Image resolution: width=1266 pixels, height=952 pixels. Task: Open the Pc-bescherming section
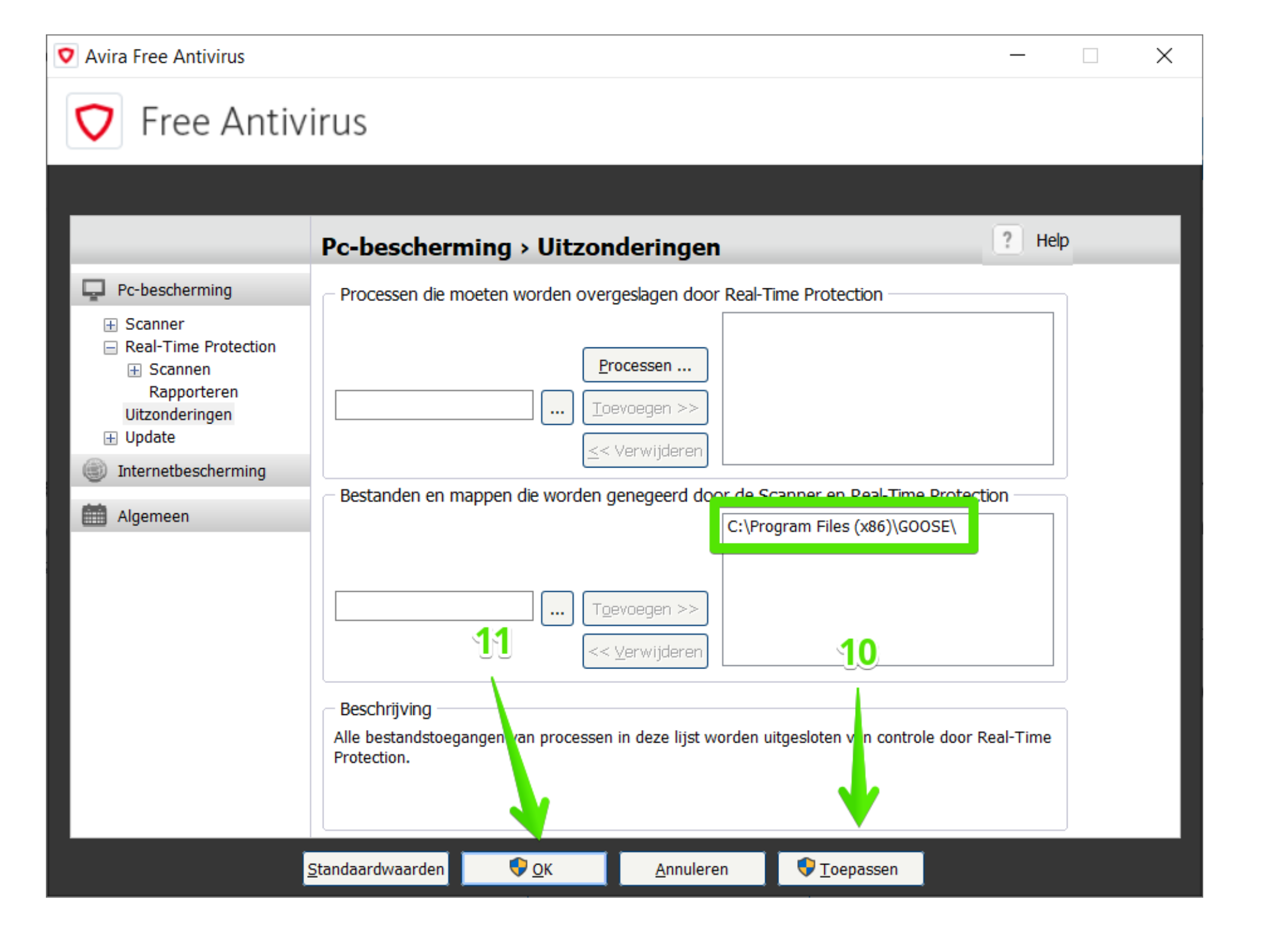click(x=191, y=290)
